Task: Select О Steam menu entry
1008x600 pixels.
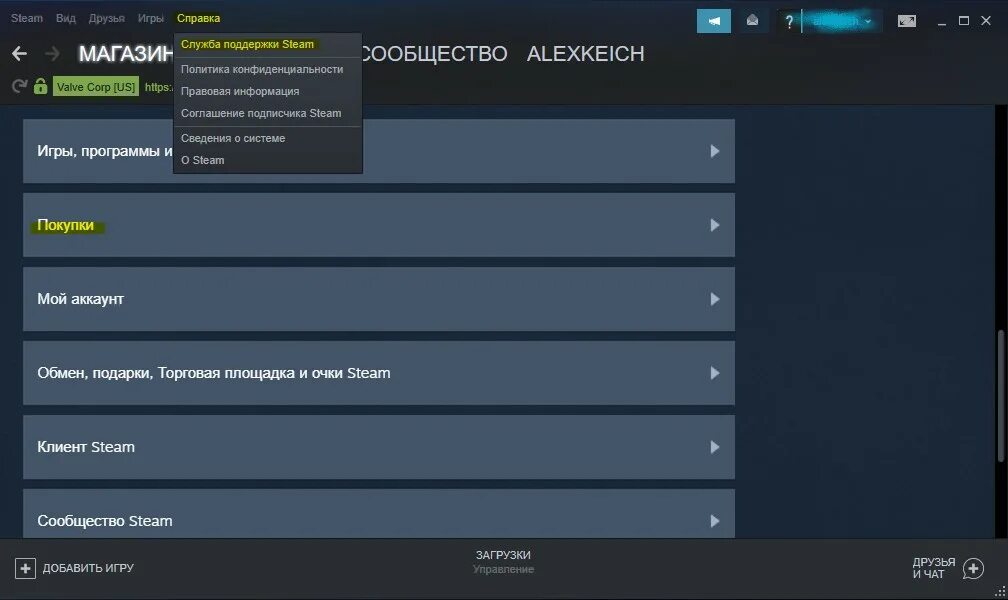Action: pyautogui.click(x=267, y=160)
